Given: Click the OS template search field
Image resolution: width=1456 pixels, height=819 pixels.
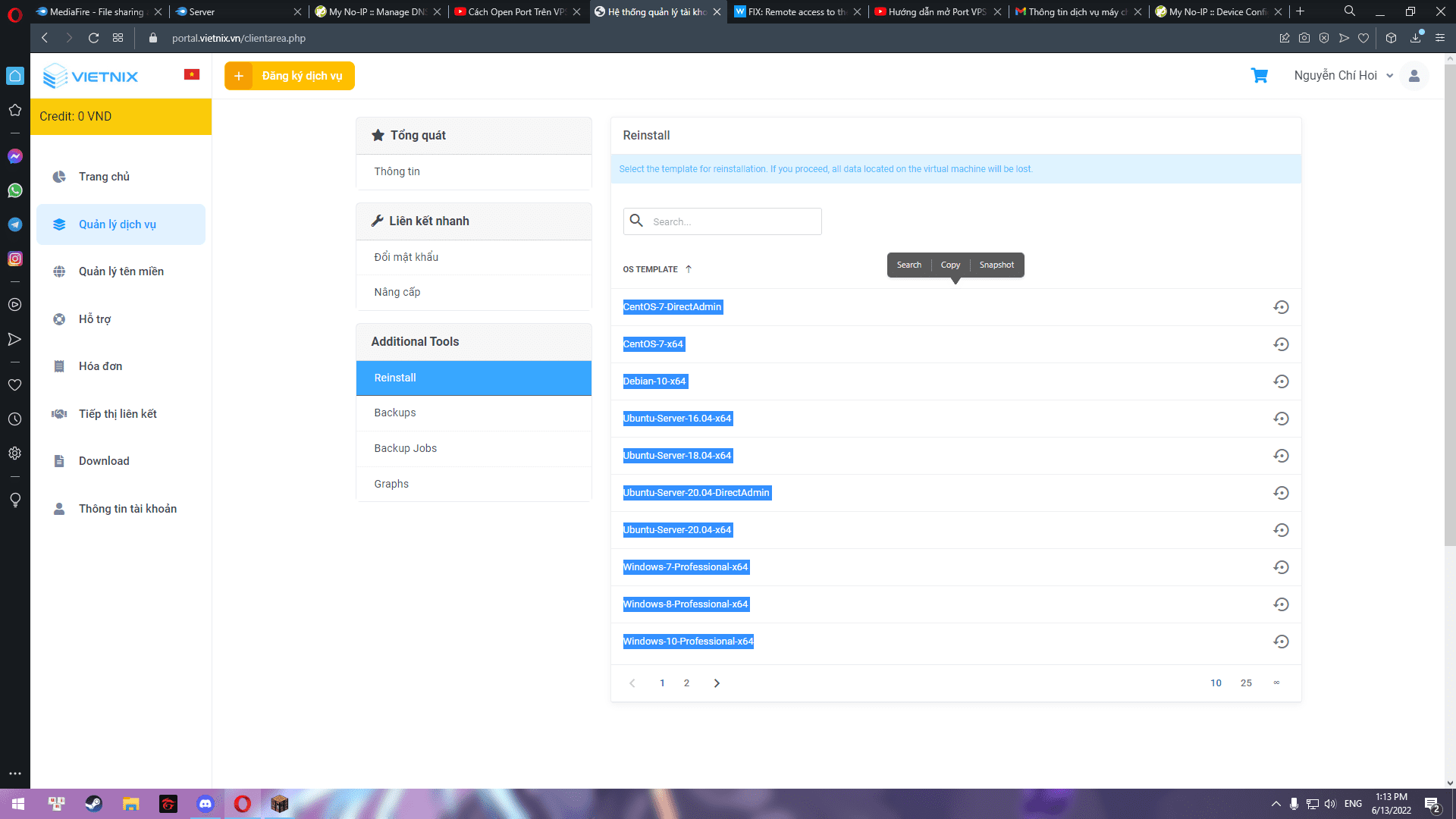Looking at the screenshot, I should pos(732,221).
